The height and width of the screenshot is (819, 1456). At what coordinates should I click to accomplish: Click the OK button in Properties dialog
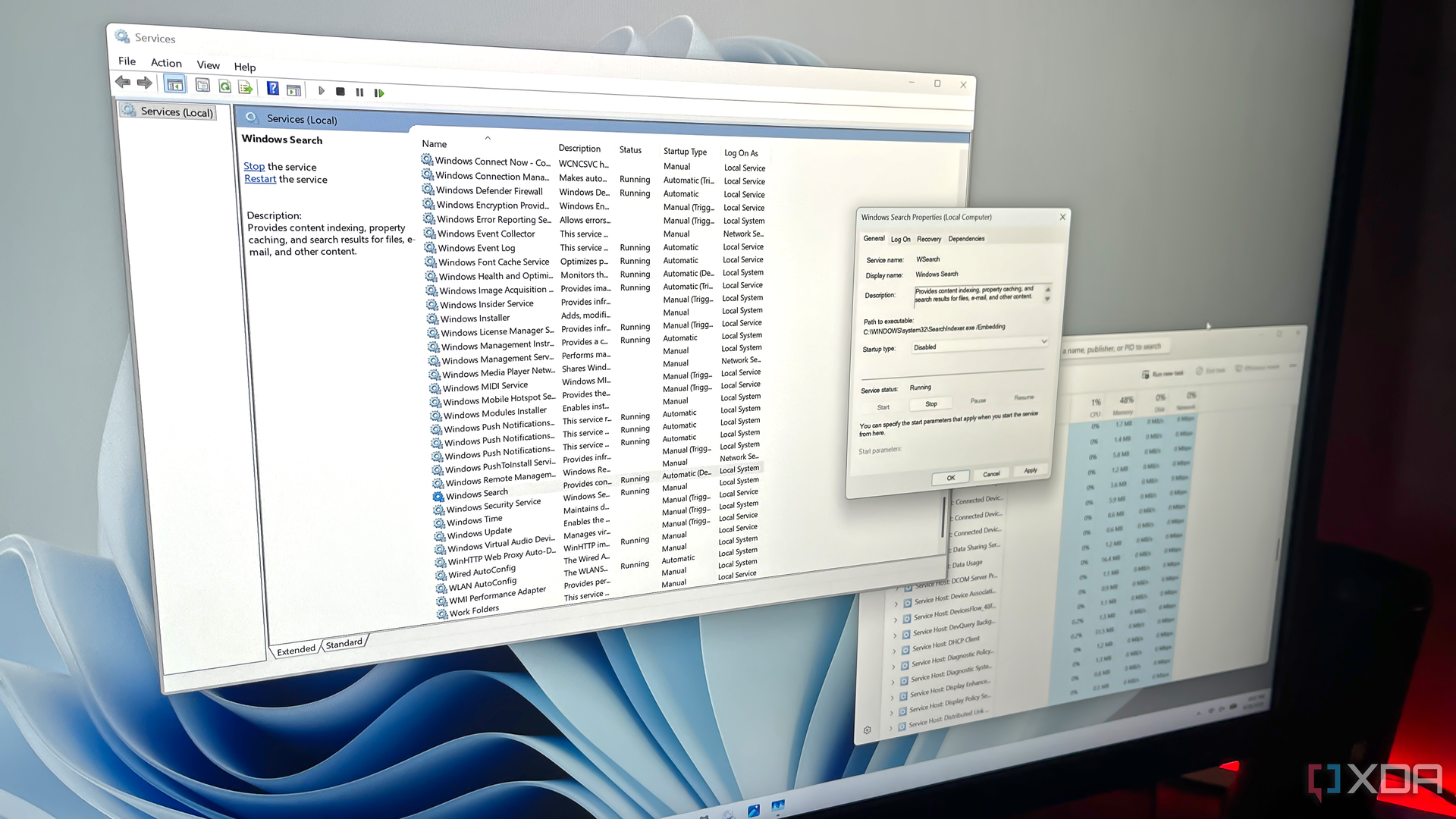(x=951, y=478)
